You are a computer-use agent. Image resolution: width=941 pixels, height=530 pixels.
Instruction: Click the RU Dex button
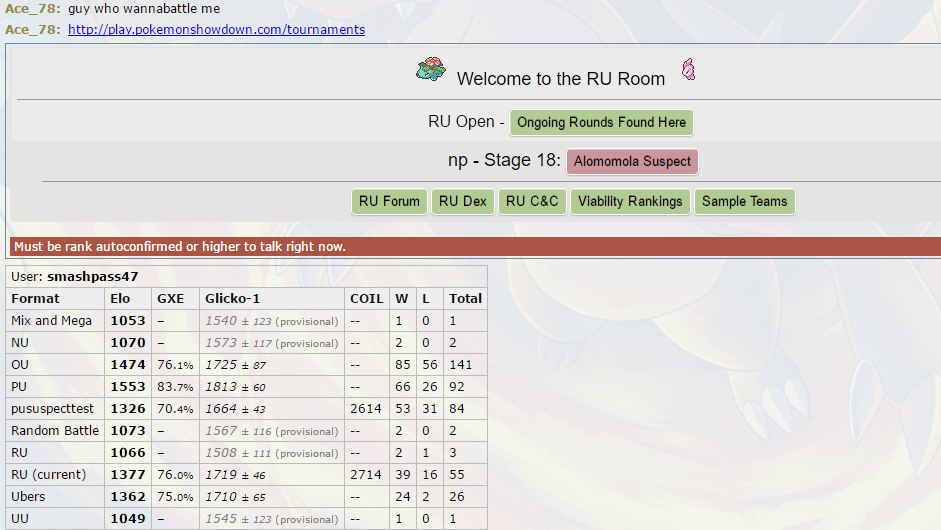coord(462,201)
